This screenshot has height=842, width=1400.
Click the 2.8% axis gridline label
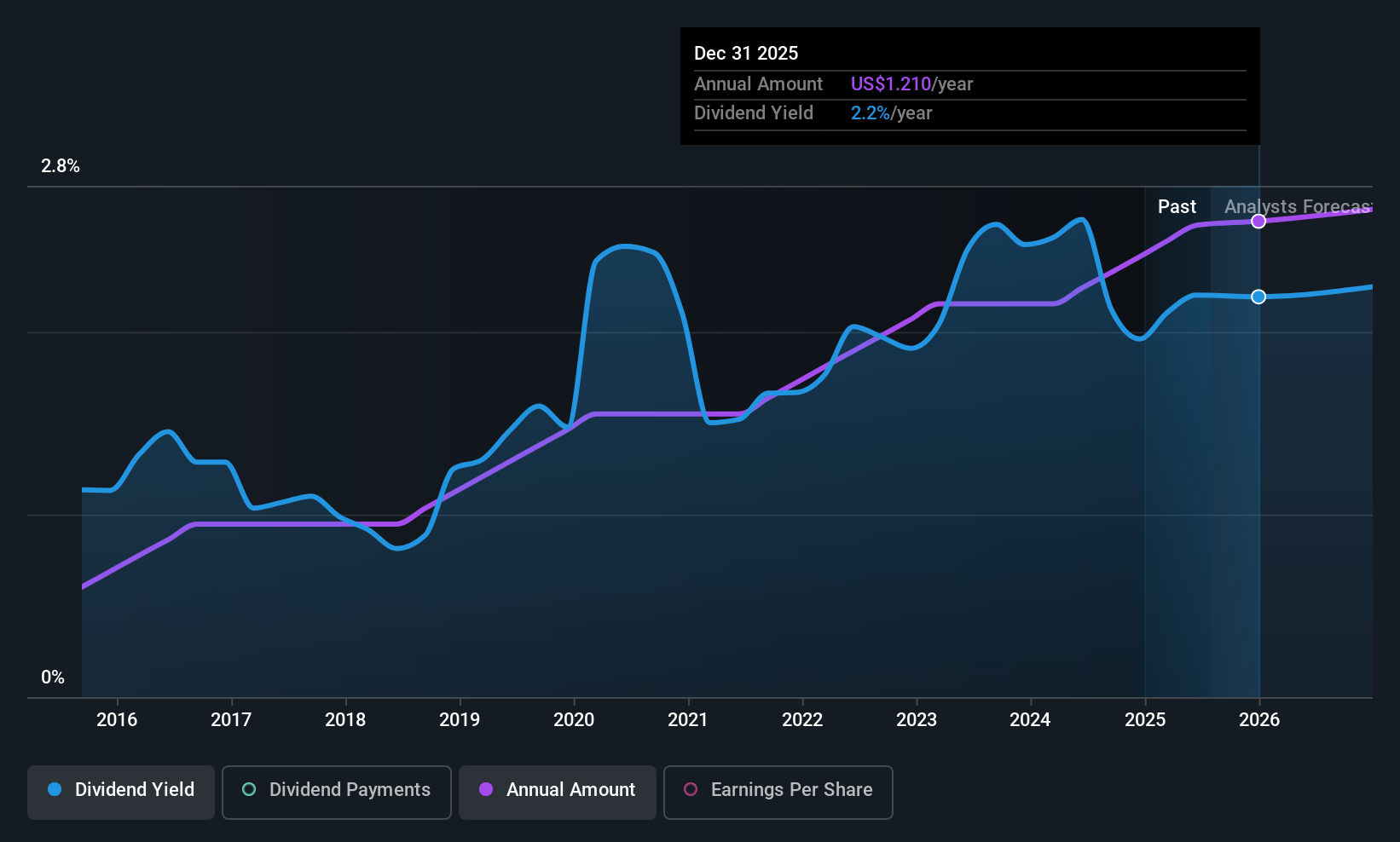tap(60, 166)
